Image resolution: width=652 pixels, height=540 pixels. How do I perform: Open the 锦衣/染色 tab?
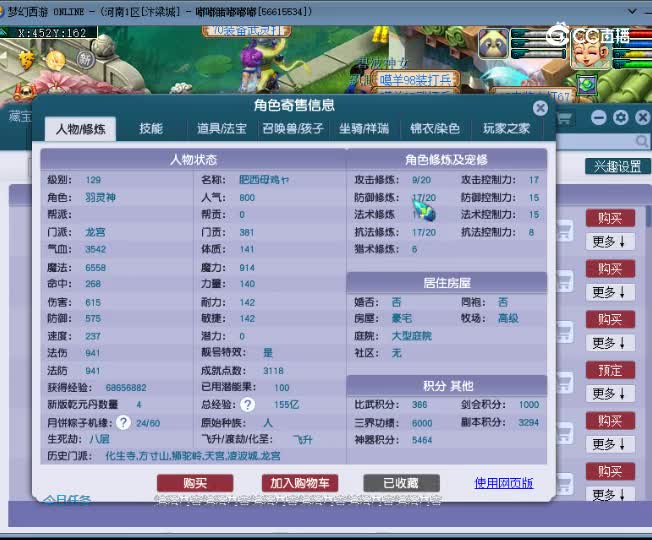point(435,128)
